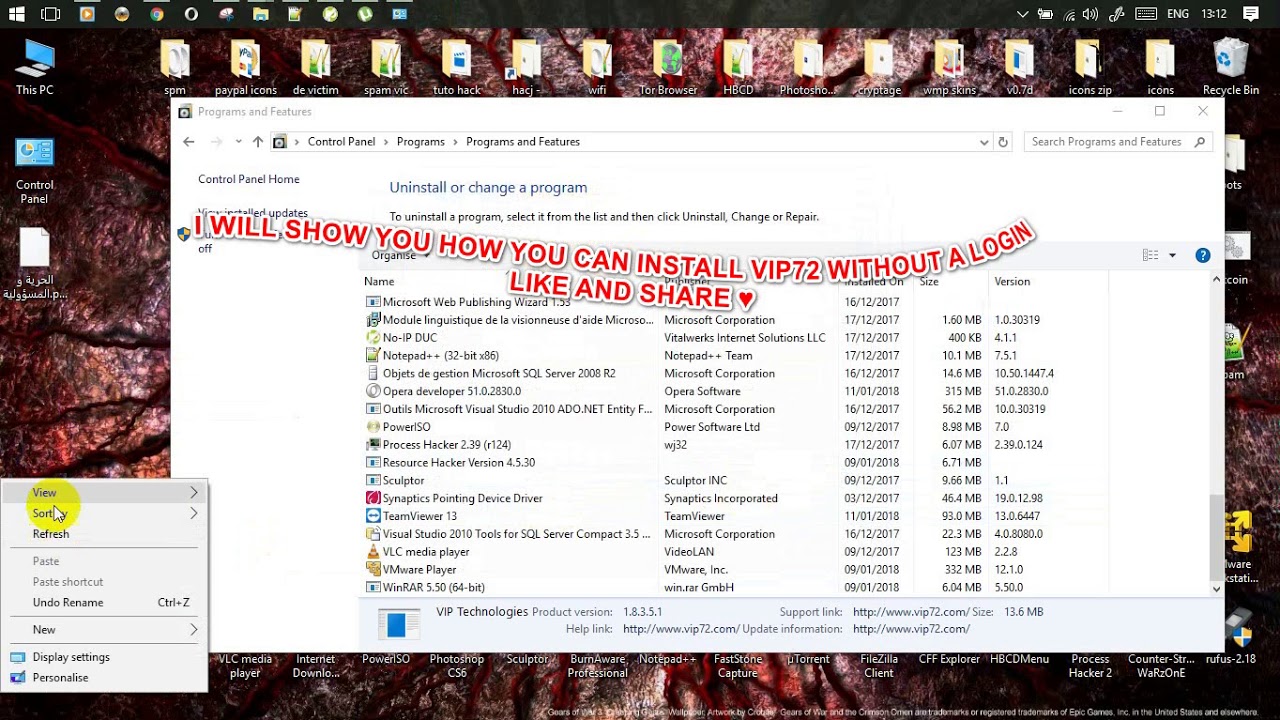The image size is (1280, 720).
Task: Select Control Panel desktop icon
Action: point(34,171)
